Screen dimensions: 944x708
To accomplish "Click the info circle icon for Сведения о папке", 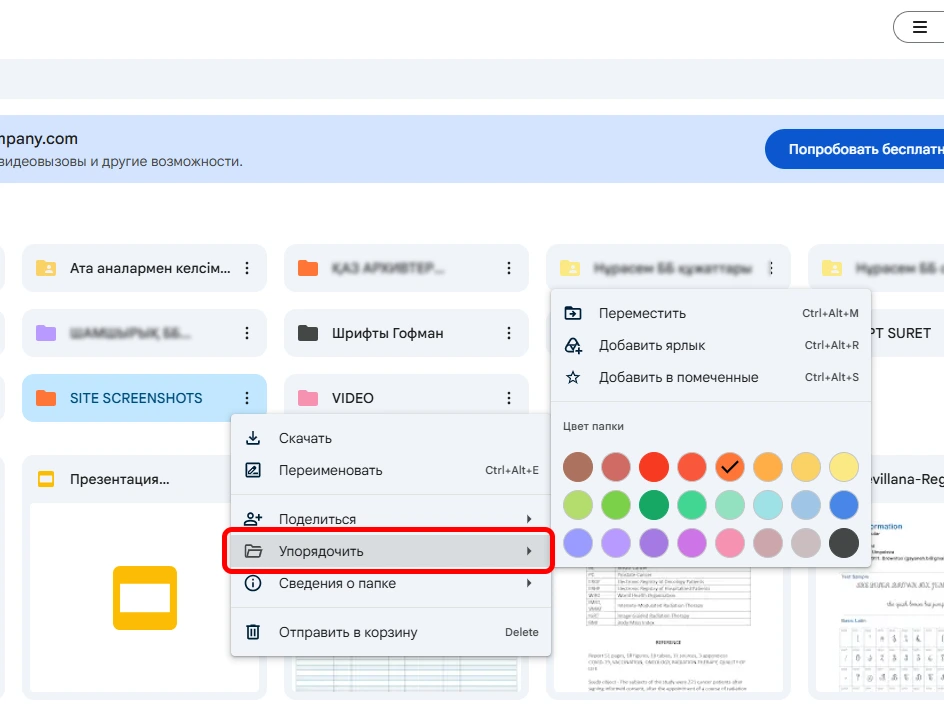I will (253, 583).
